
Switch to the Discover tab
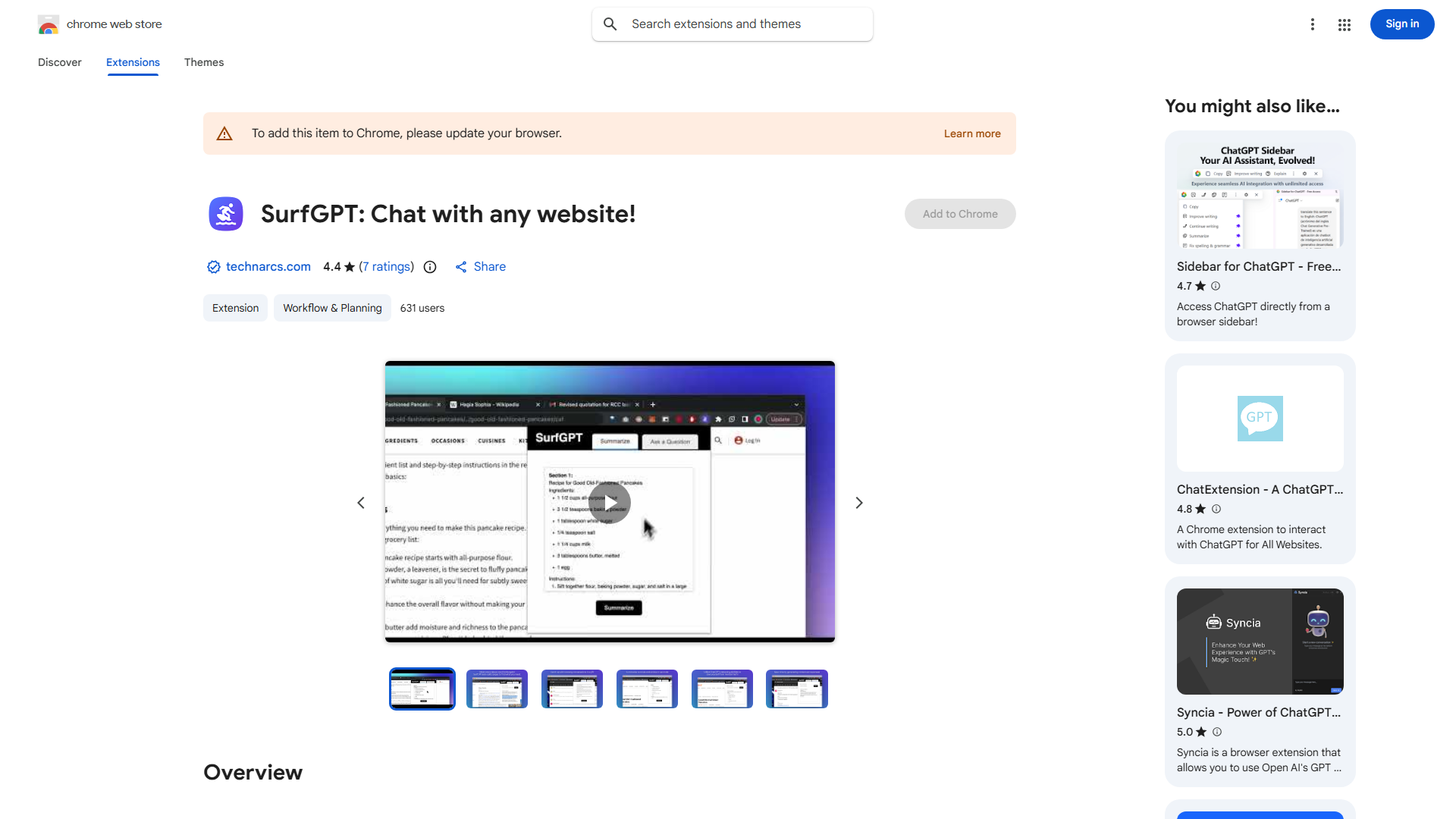click(60, 62)
